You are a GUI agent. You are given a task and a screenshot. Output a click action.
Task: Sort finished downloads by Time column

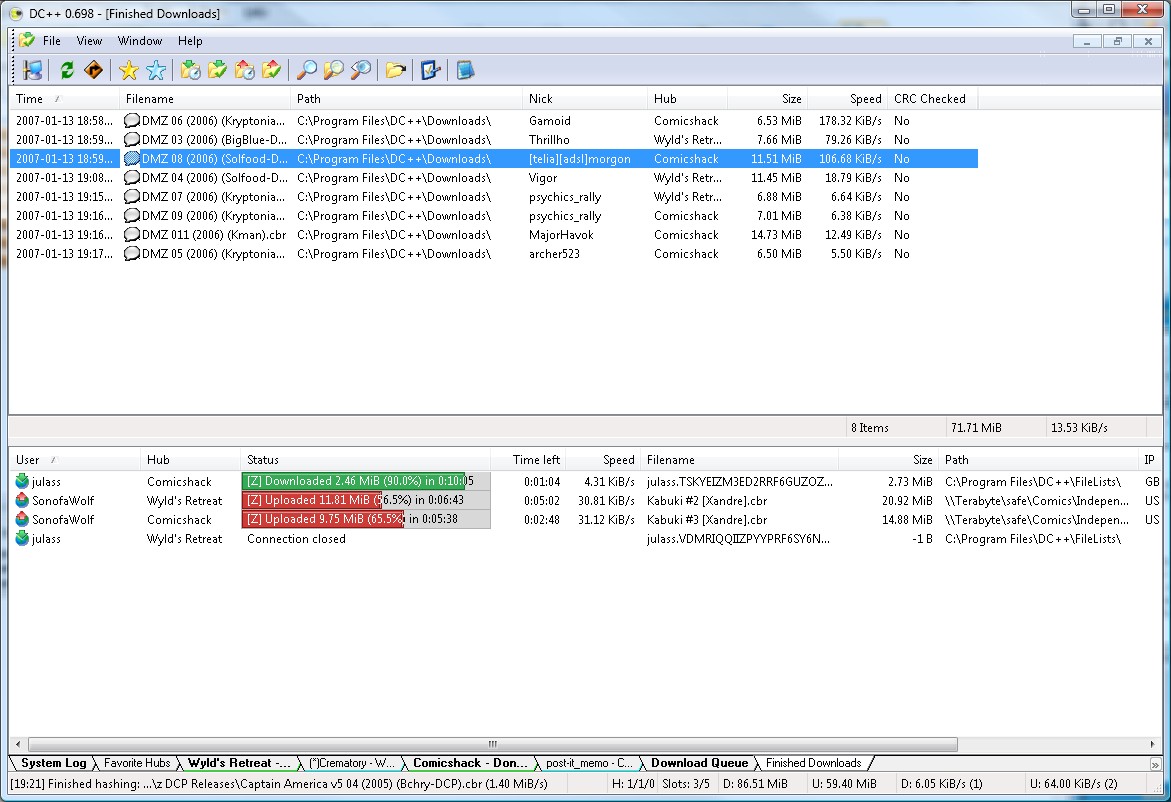(30, 99)
